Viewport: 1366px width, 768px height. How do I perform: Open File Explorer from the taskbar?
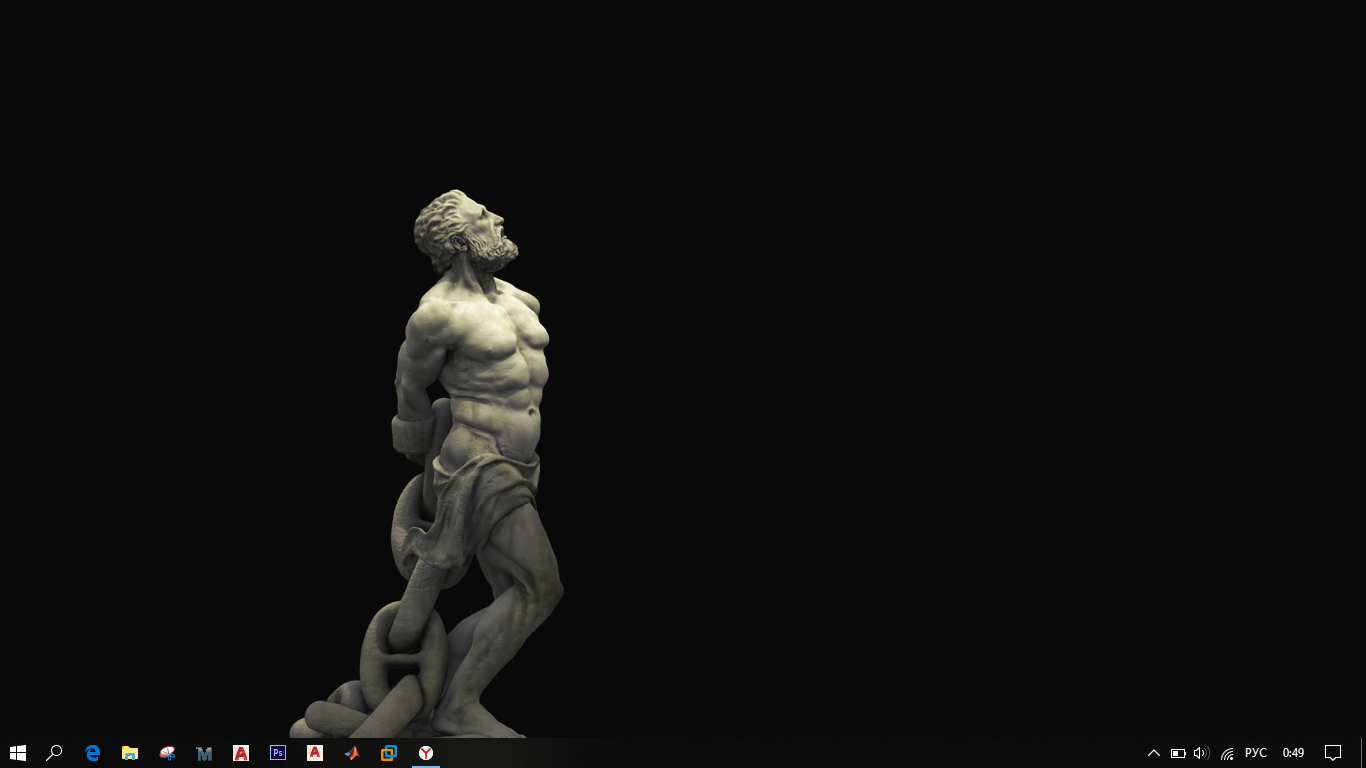coord(129,753)
